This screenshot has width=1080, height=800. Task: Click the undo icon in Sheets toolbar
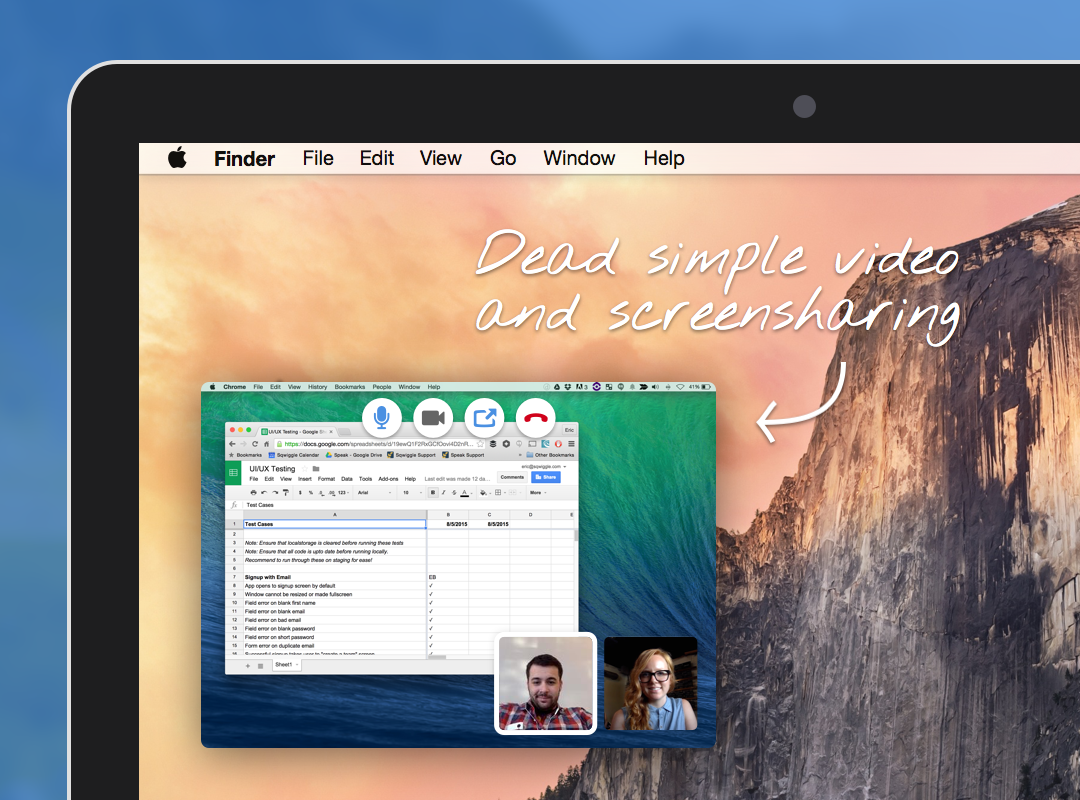click(x=264, y=493)
